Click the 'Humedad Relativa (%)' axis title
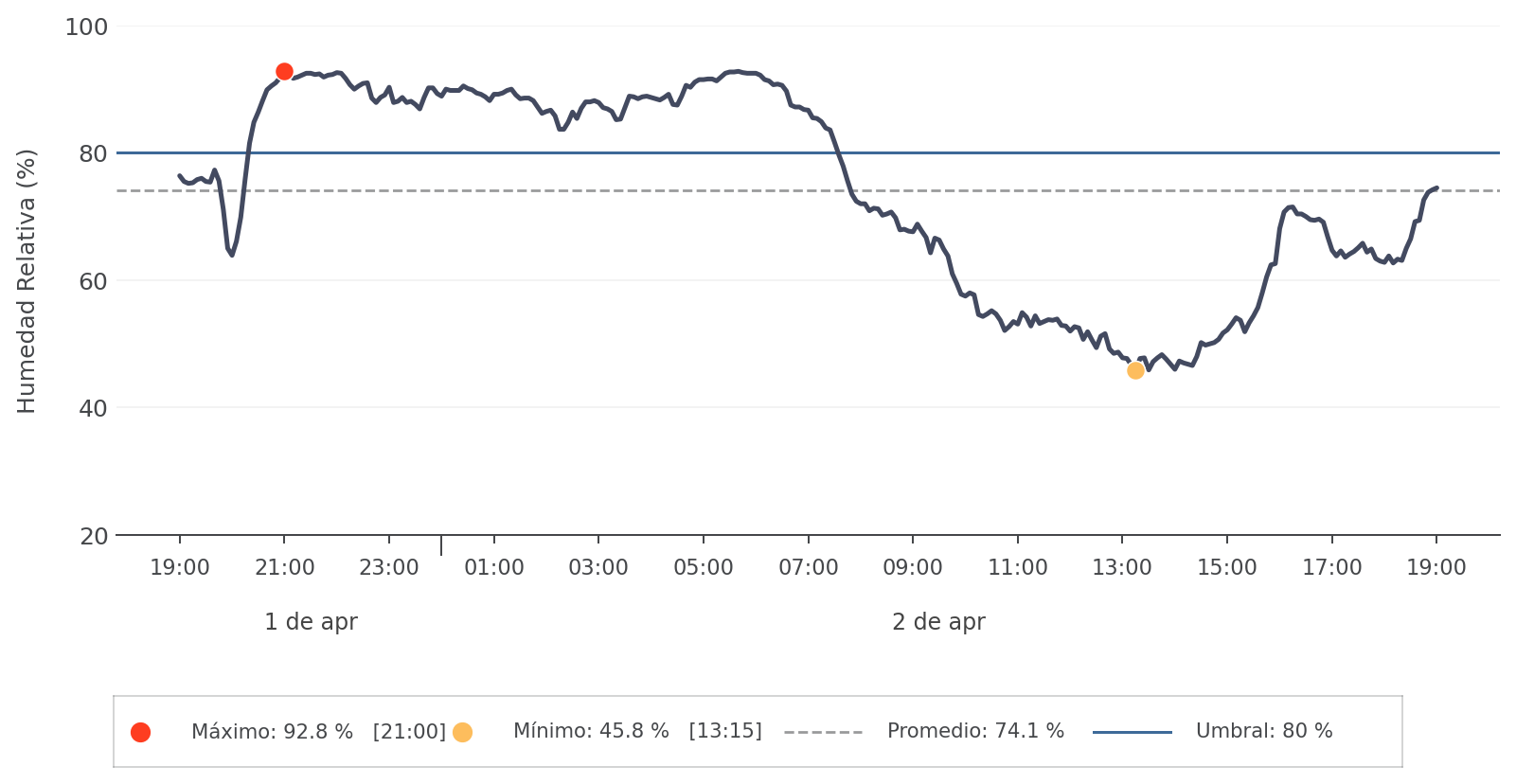Screen dimensions: 1516x784 (27, 281)
